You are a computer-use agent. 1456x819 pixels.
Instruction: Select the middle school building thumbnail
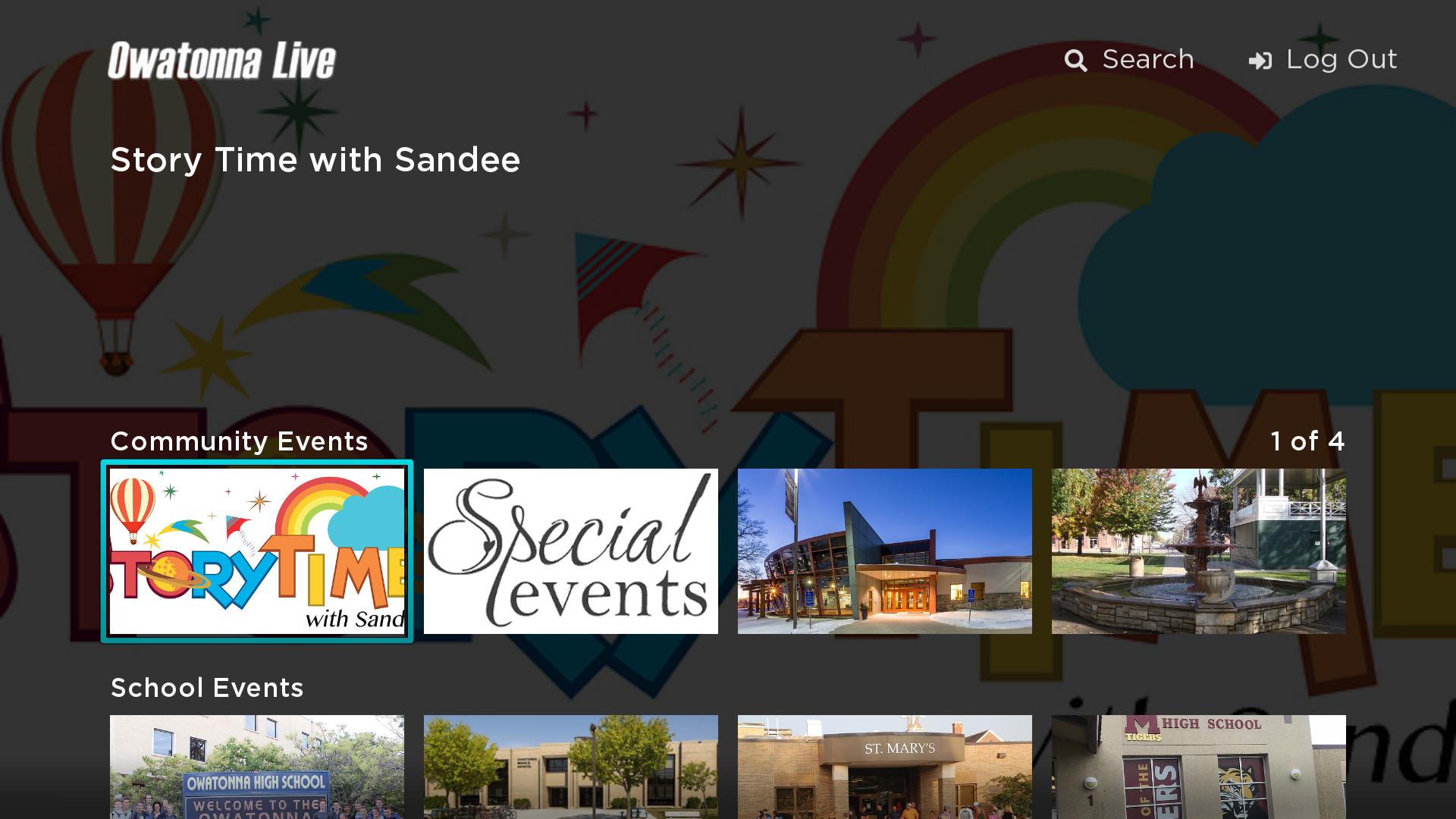(x=571, y=767)
